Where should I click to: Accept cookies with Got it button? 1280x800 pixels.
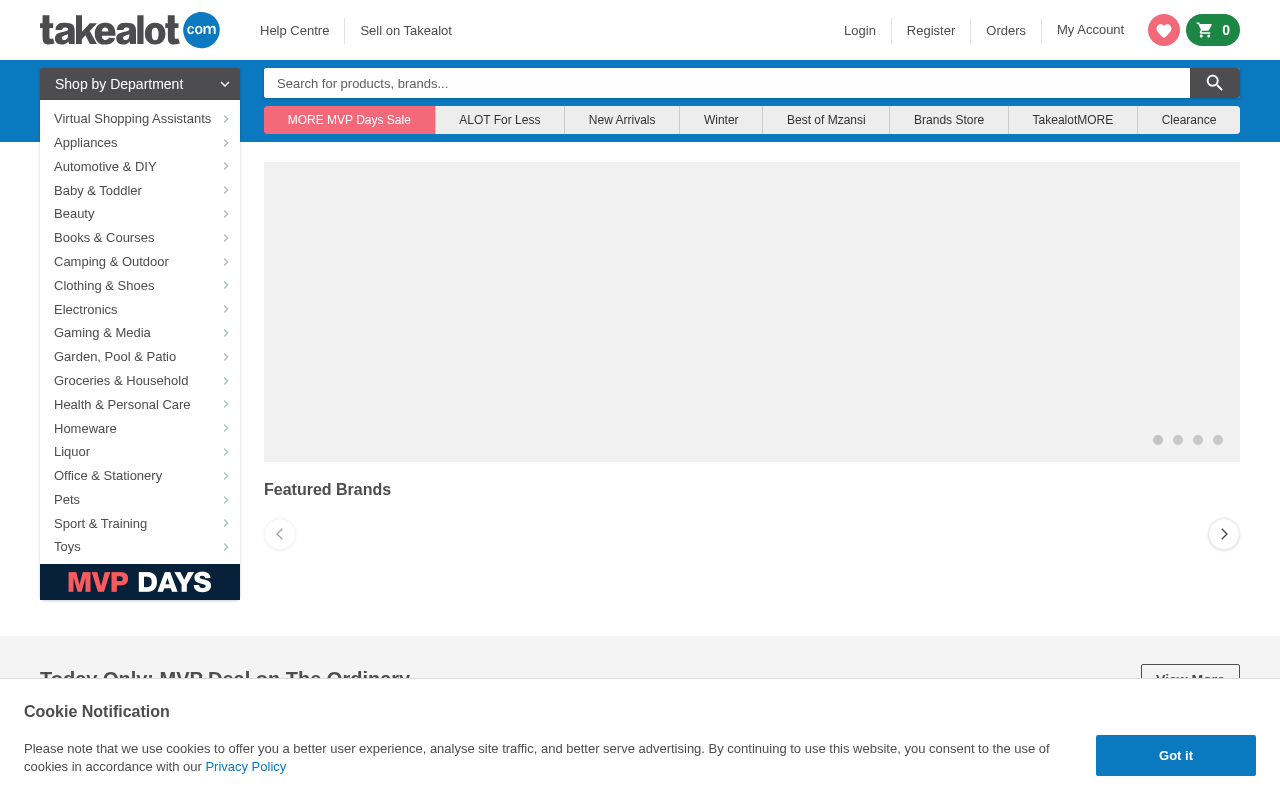1176,756
